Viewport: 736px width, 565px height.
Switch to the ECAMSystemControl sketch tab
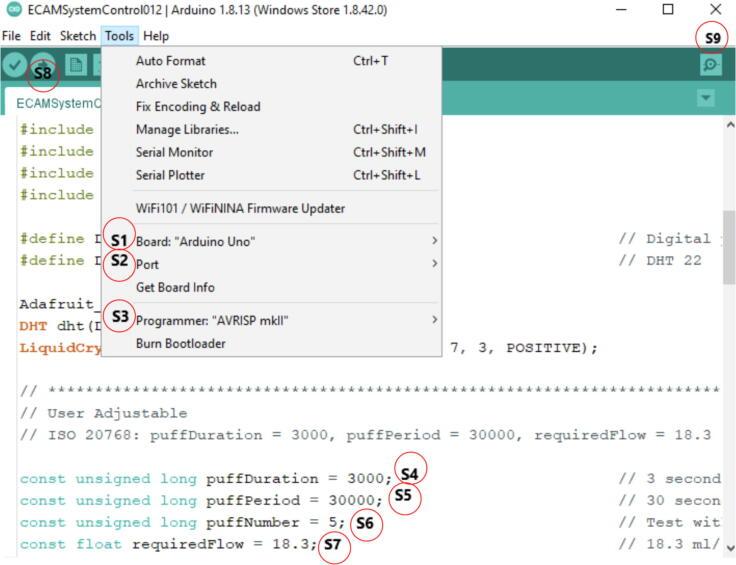[x=58, y=102]
